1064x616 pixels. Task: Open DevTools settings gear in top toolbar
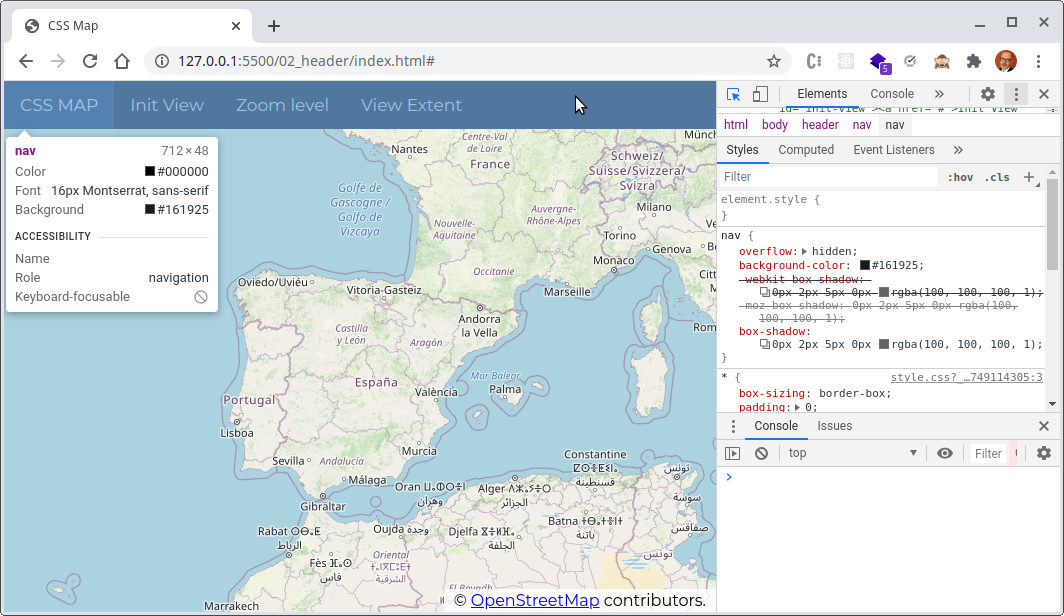[988, 94]
